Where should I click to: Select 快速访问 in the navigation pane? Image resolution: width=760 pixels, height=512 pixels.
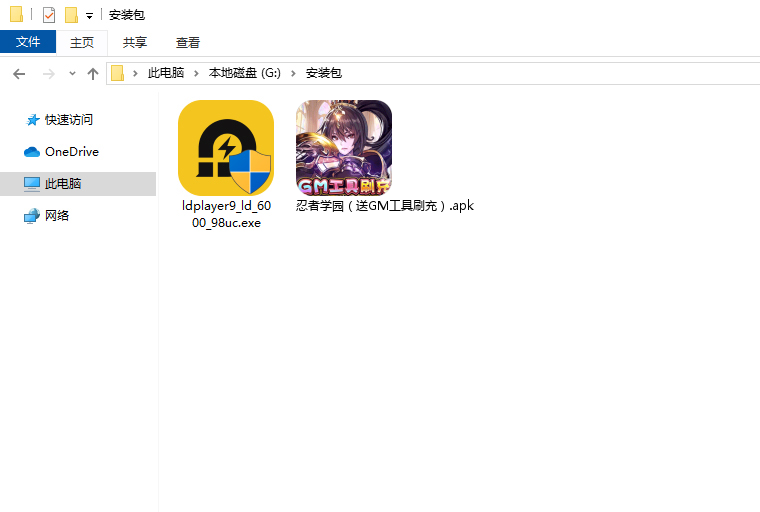tap(69, 120)
